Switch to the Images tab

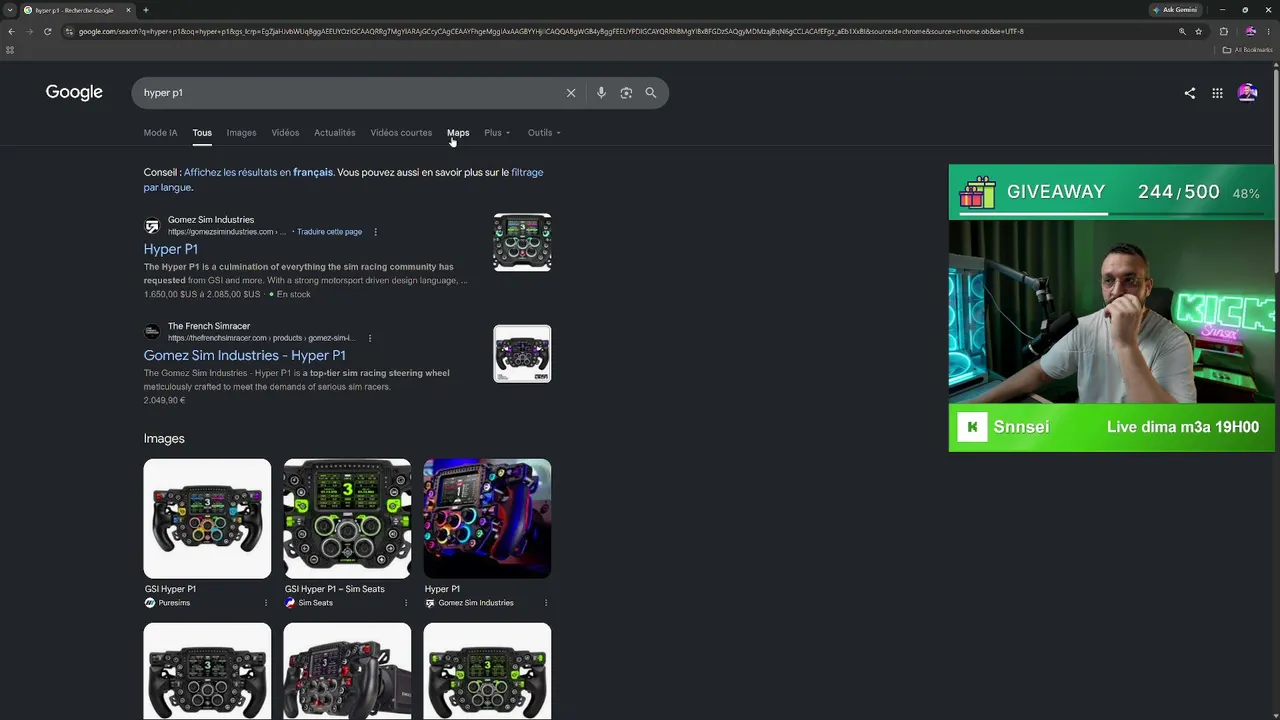[x=241, y=133]
